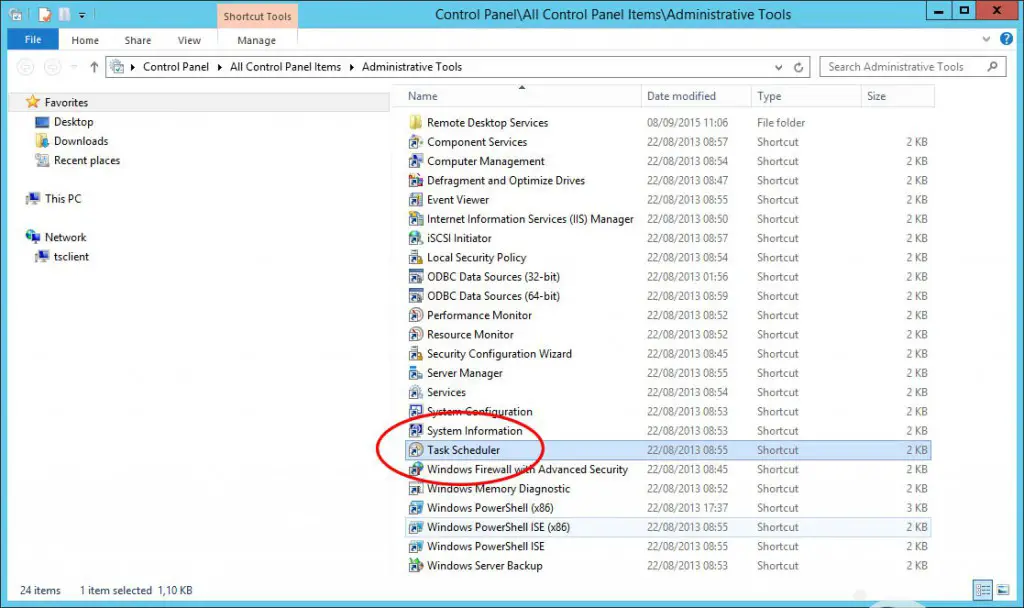Expand the ribbon with the chevron
This screenshot has height=608, width=1024.
point(986,39)
